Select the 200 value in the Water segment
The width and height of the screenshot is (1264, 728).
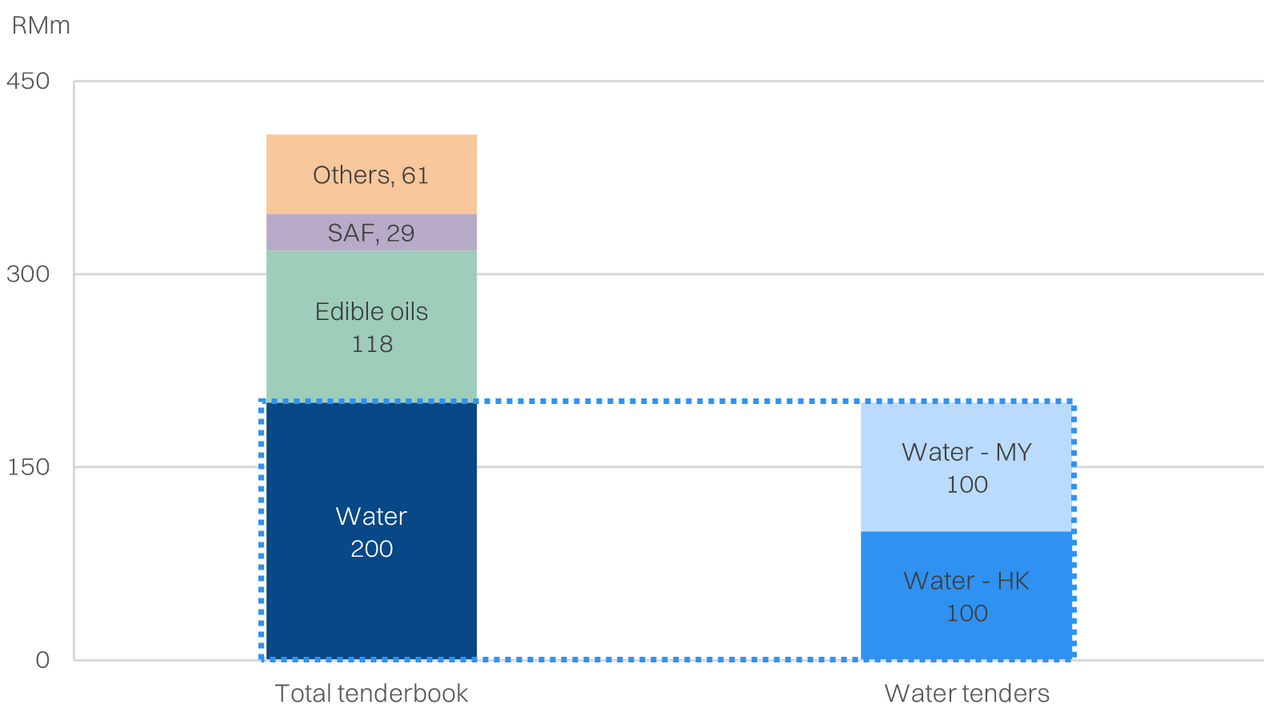pos(371,549)
